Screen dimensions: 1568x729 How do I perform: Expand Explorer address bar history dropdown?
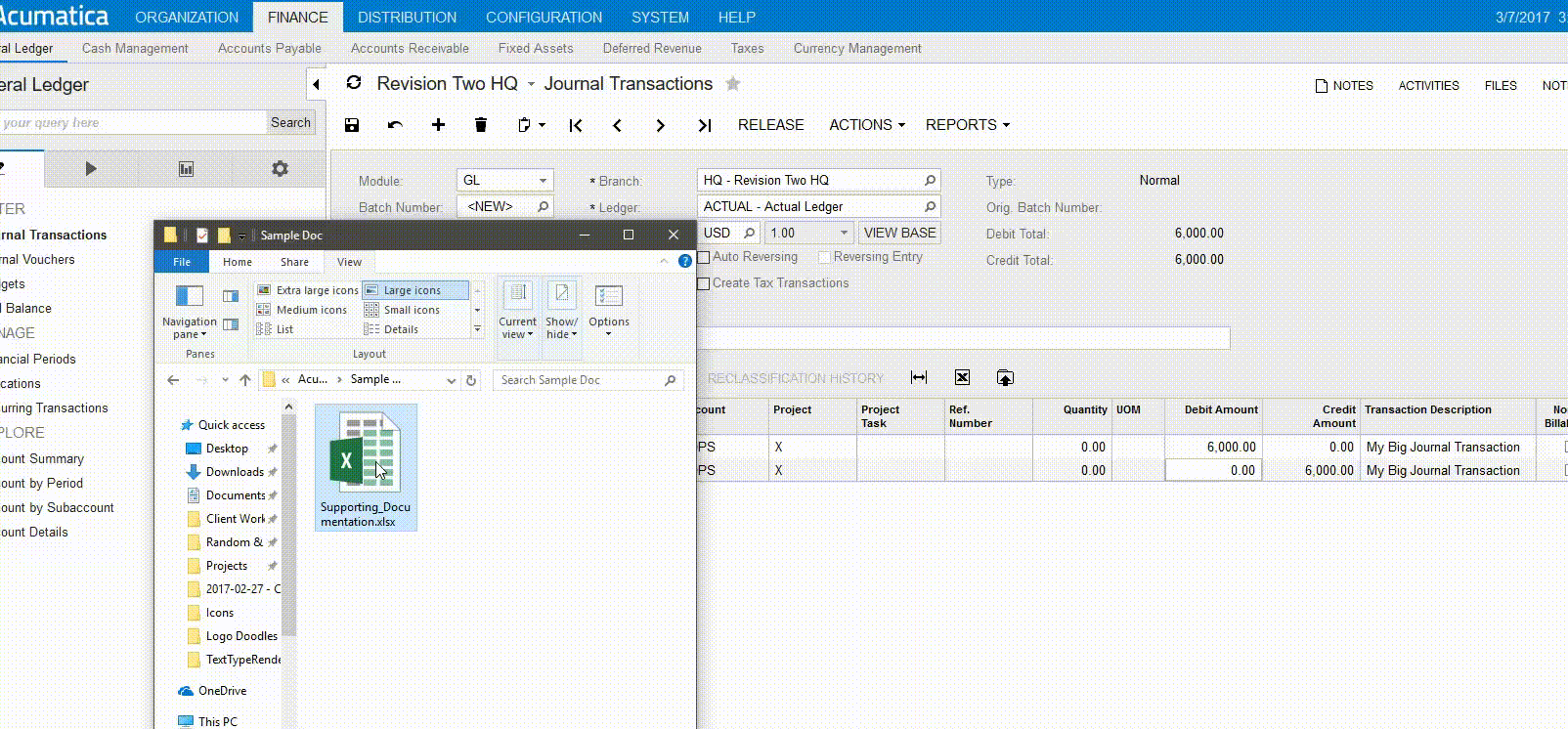click(x=451, y=380)
